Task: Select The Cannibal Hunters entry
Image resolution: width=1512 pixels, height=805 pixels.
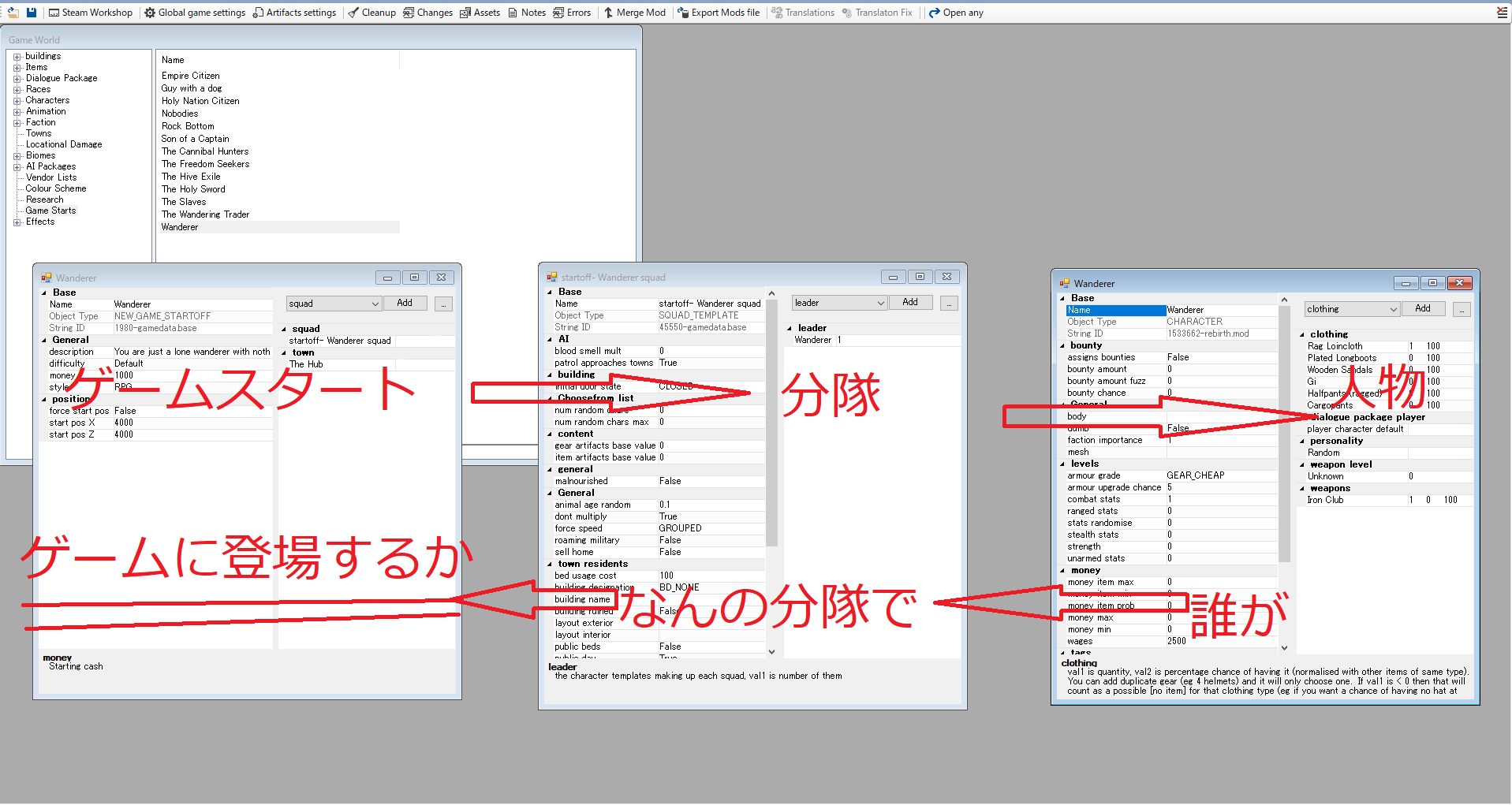Action: pyautogui.click(x=205, y=151)
